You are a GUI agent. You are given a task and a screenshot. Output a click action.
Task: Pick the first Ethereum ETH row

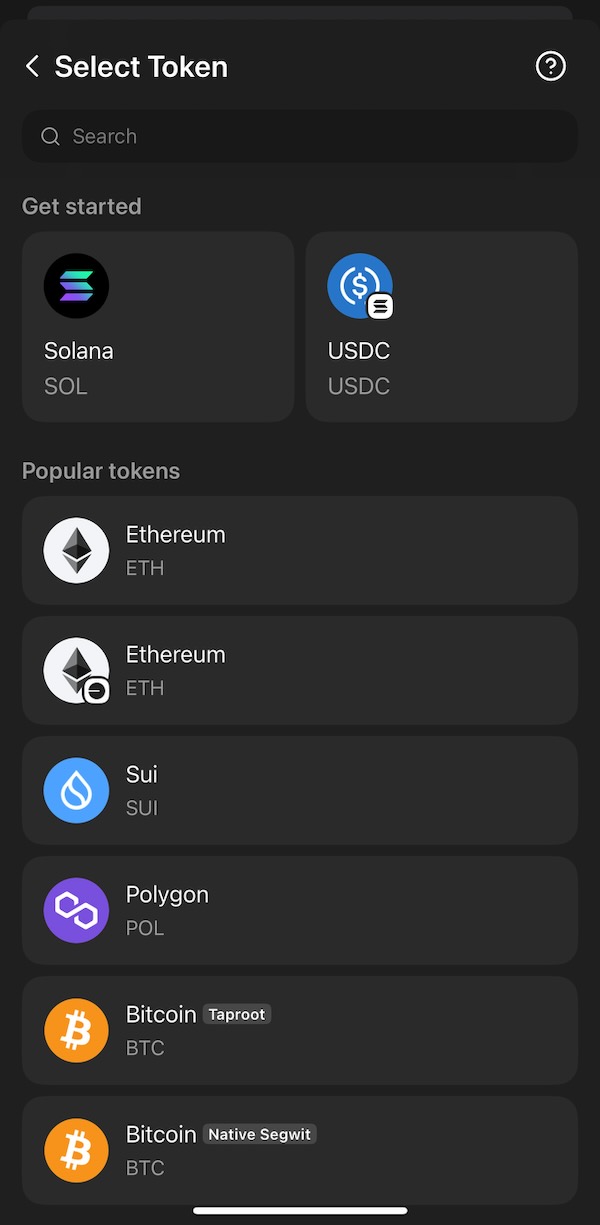click(300, 550)
